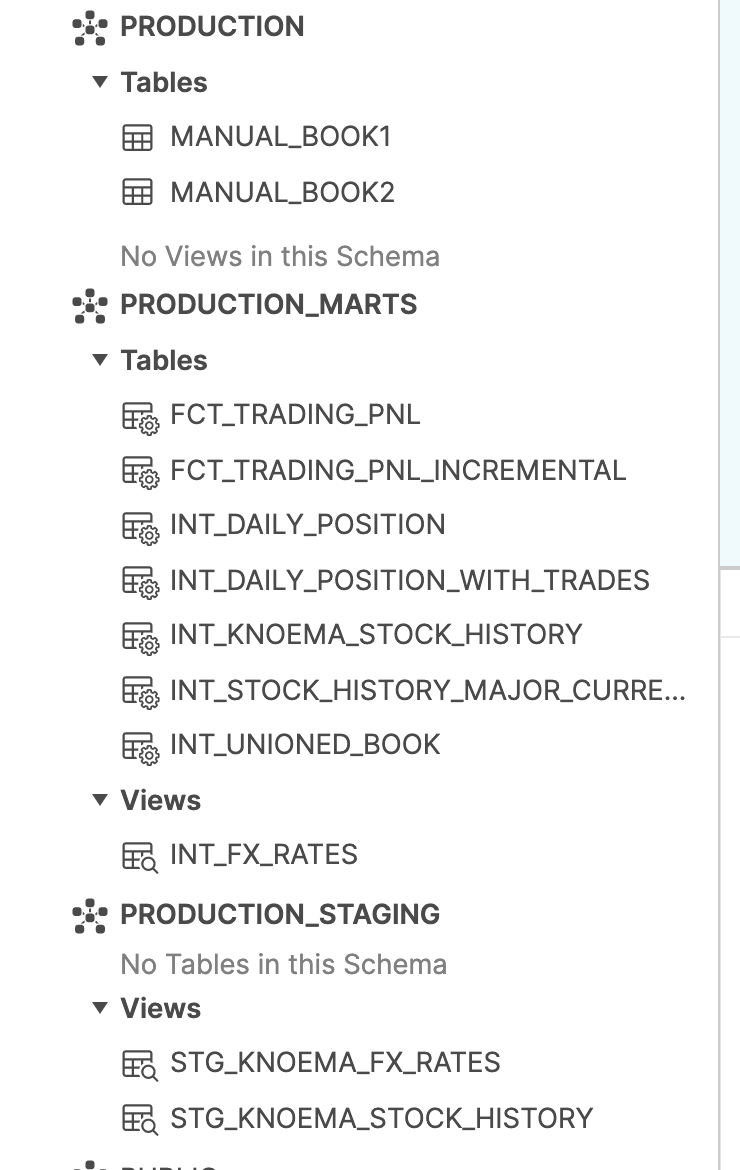Click the STG_KNOEMA_FX_RATES view icon
The height and width of the screenshot is (1170, 740).
pos(139,1064)
